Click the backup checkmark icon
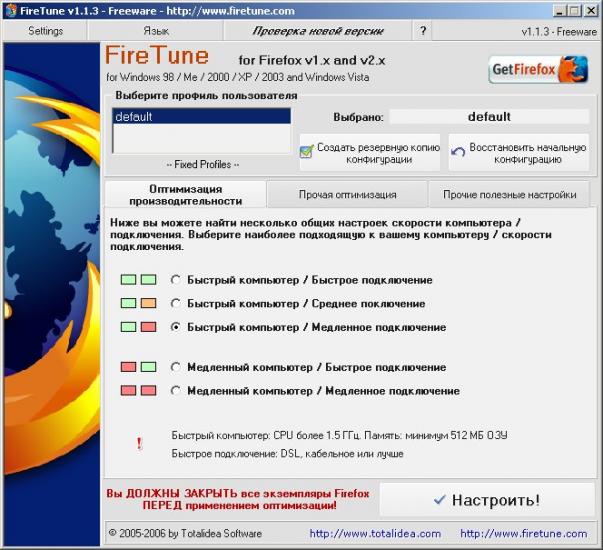The width and height of the screenshot is (603, 550). 306,152
